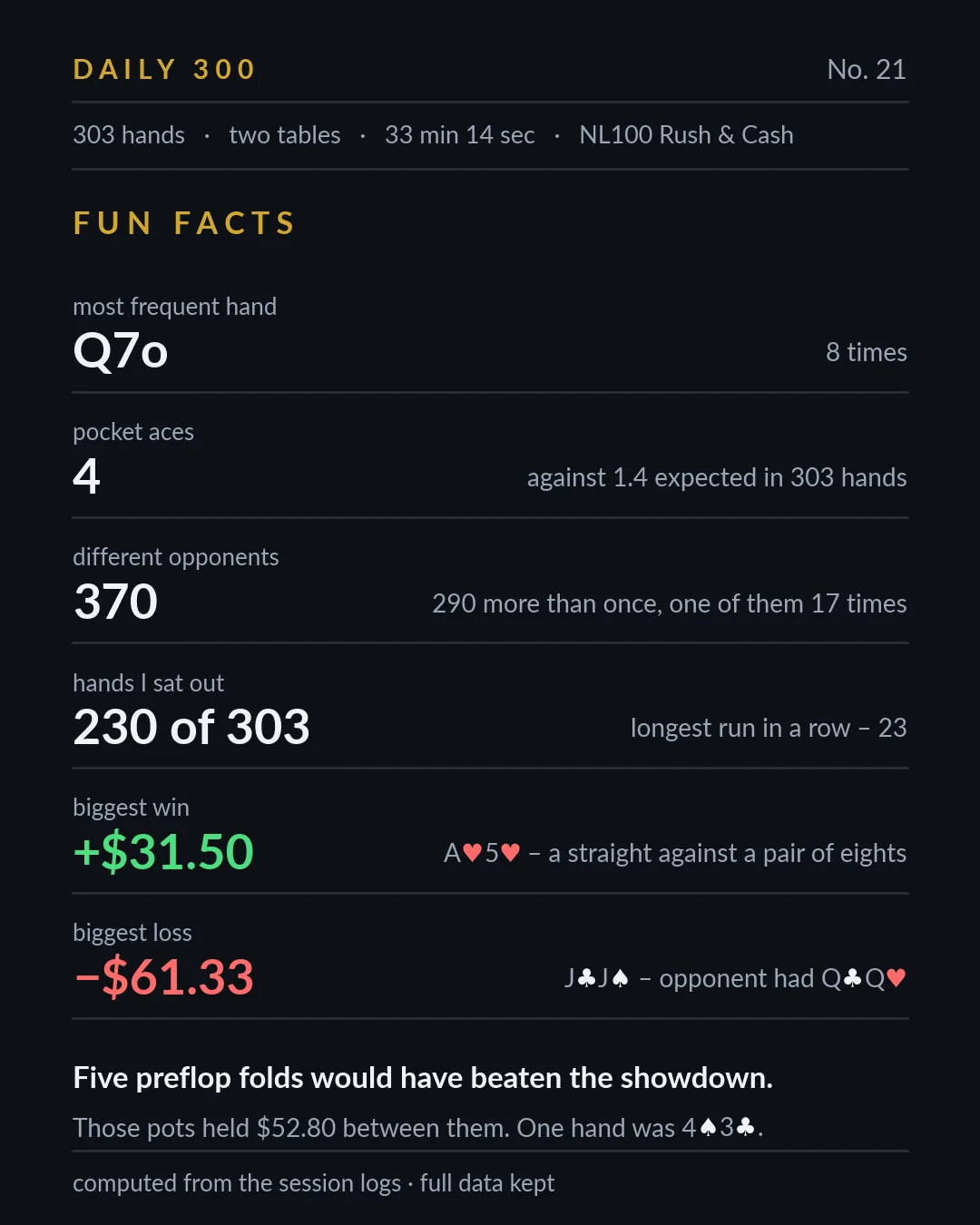This screenshot has width=980, height=1225.
Task: Click the 303 hands stat
Action: [129, 135]
